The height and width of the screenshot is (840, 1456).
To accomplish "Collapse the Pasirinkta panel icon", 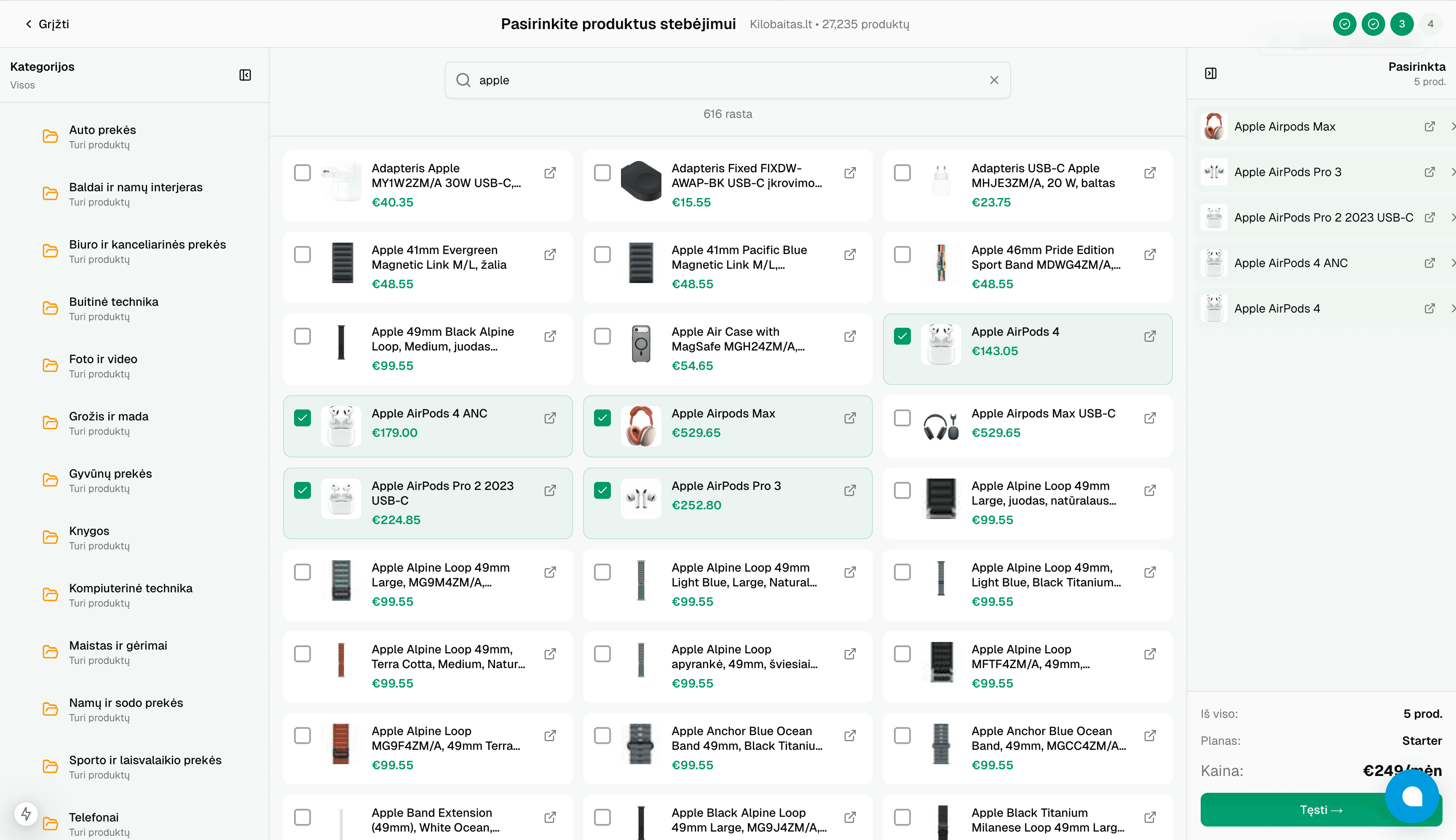I will tap(1211, 73).
